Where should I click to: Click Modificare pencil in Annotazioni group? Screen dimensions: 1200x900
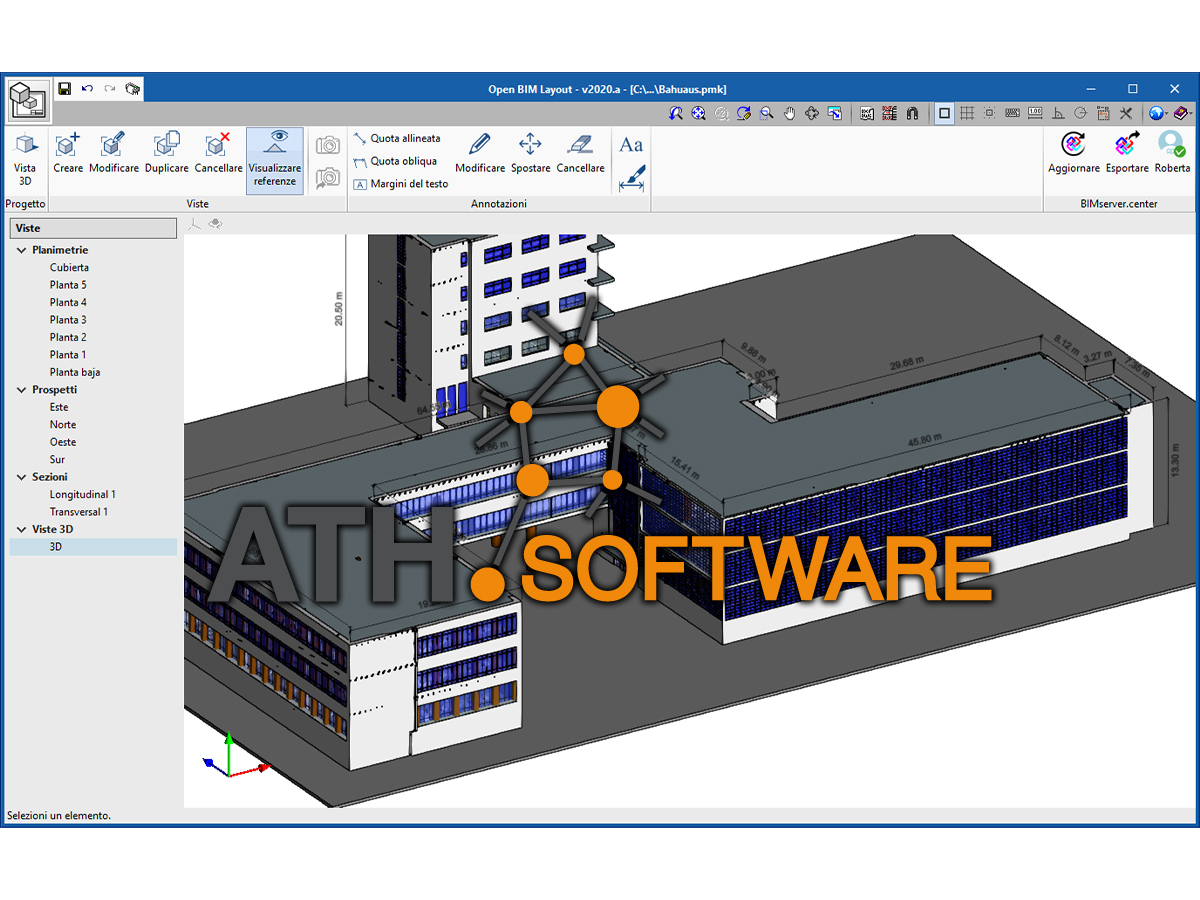[480, 153]
